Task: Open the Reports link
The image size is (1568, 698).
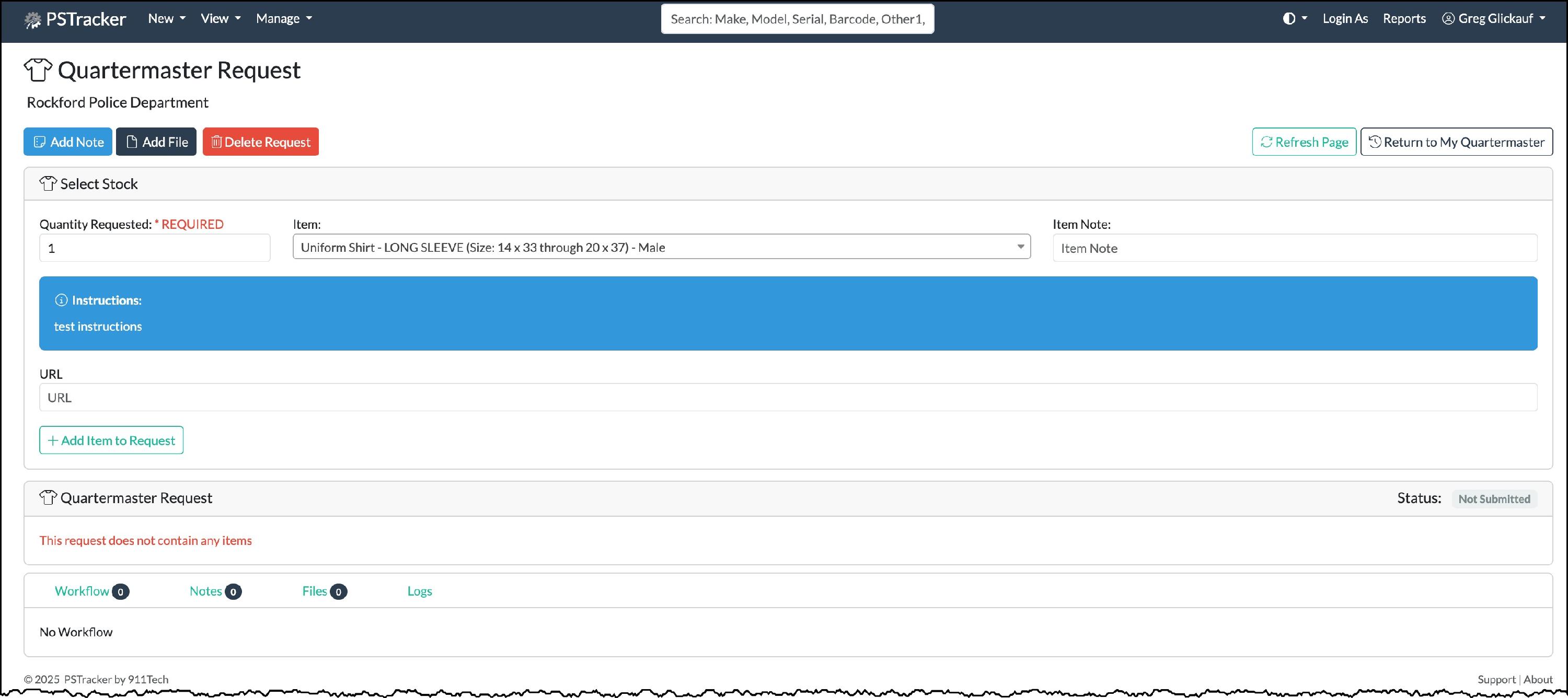Action: [x=1404, y=19]
